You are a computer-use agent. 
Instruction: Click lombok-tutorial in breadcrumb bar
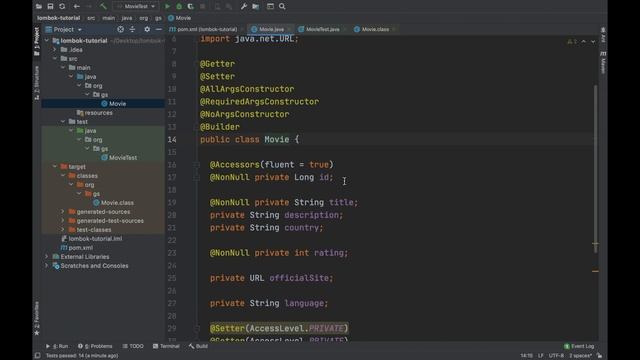(58, 18)
